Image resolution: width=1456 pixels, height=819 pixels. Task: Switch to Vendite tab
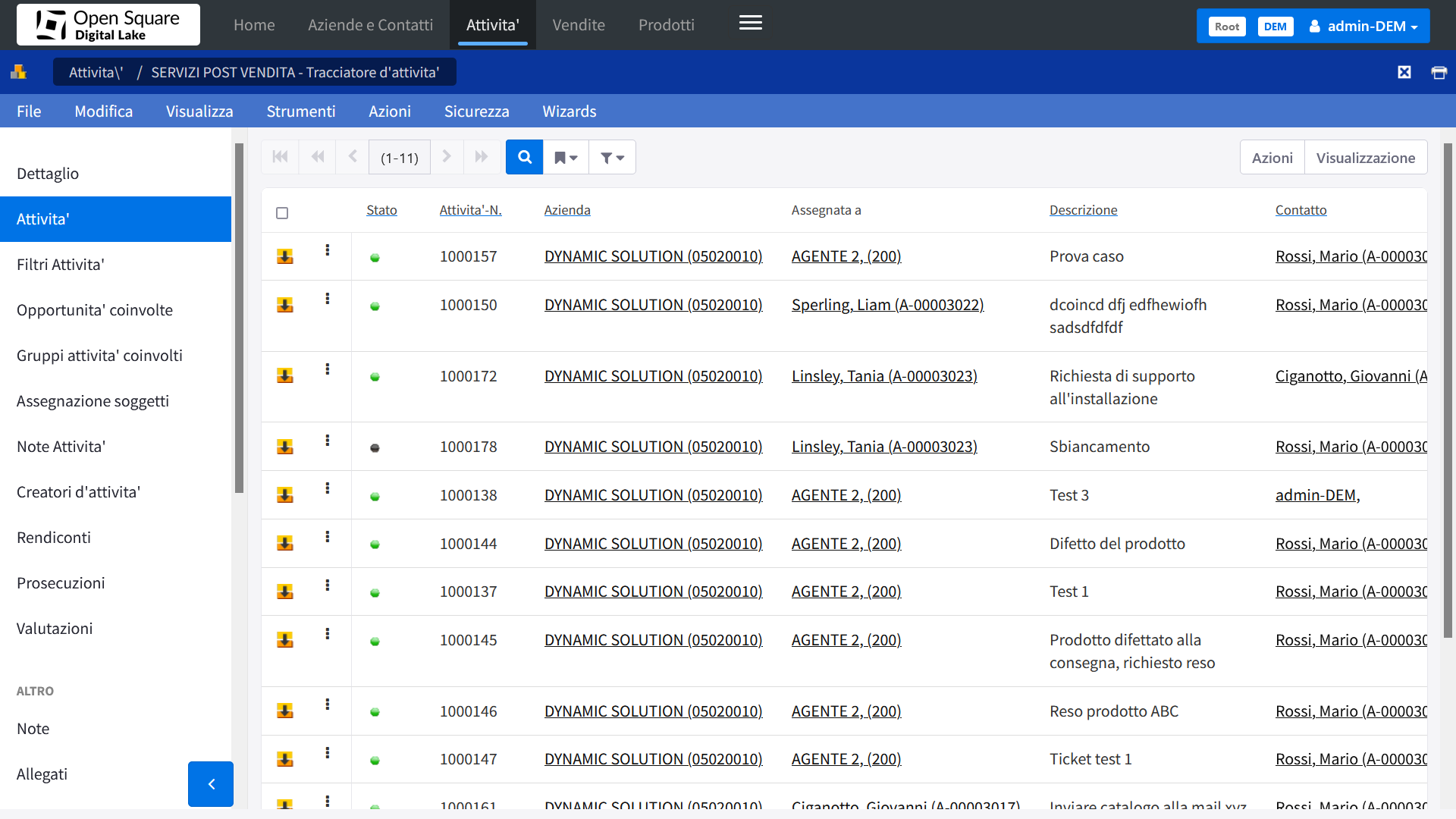tap(579, 25)
